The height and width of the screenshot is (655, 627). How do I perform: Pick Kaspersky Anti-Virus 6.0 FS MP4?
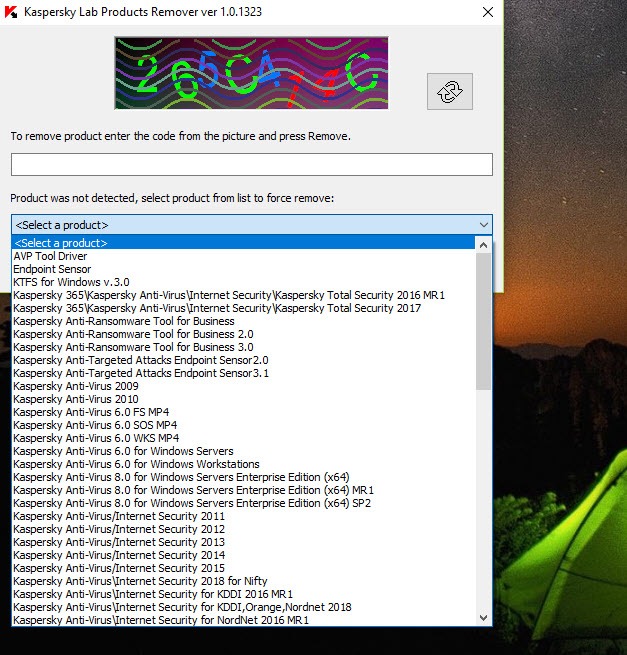click(244, 412)
